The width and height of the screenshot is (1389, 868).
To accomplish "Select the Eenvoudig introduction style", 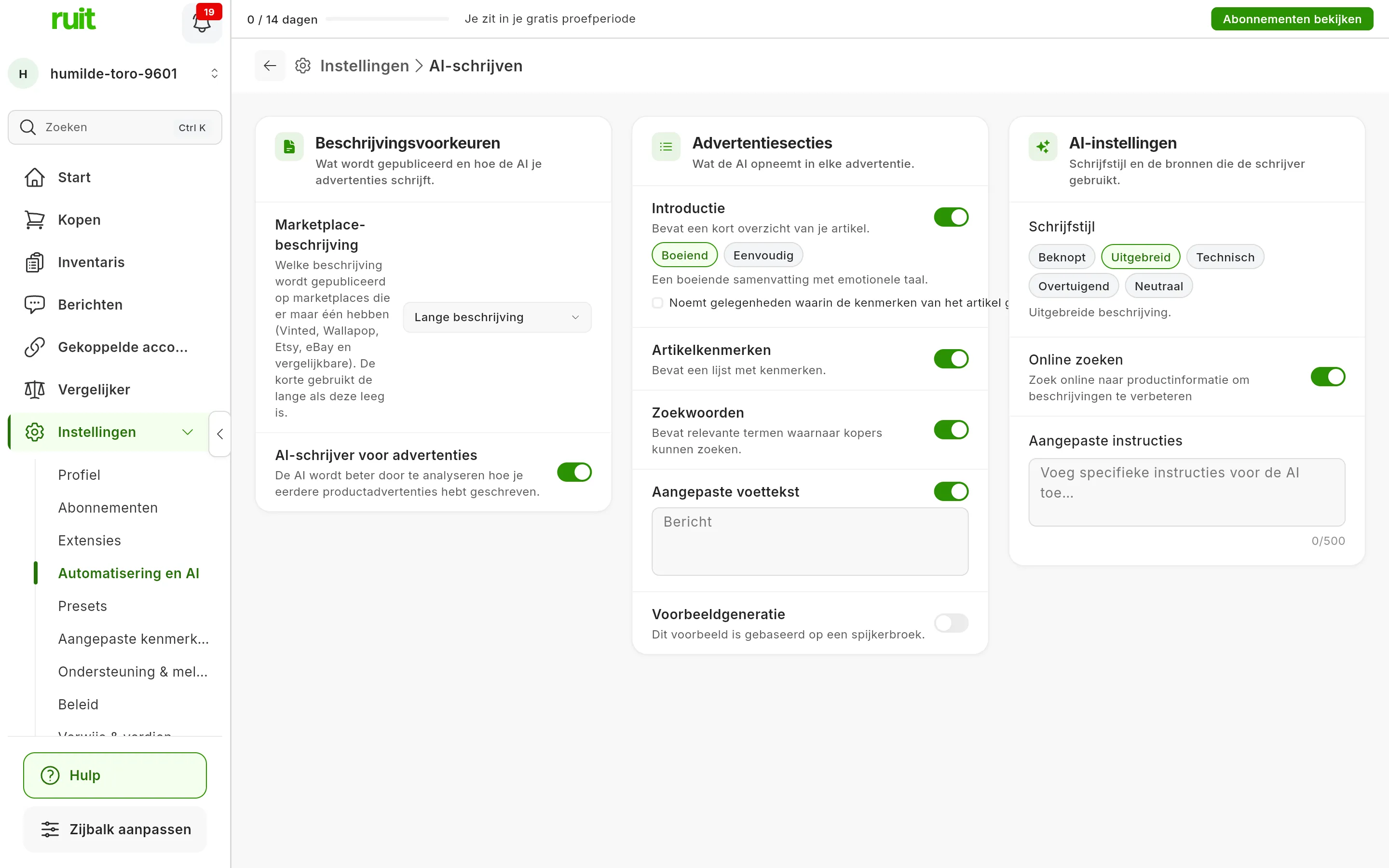I will [763, 255].
